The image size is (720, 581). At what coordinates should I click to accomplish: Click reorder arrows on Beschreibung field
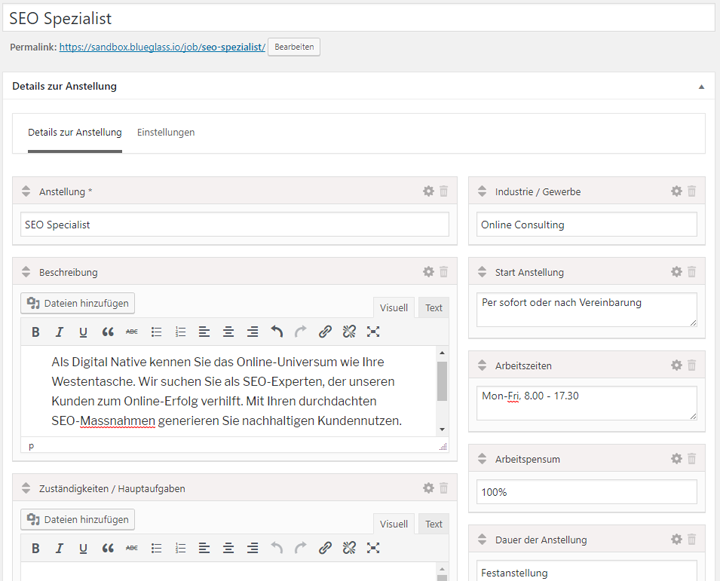(26, 272)
